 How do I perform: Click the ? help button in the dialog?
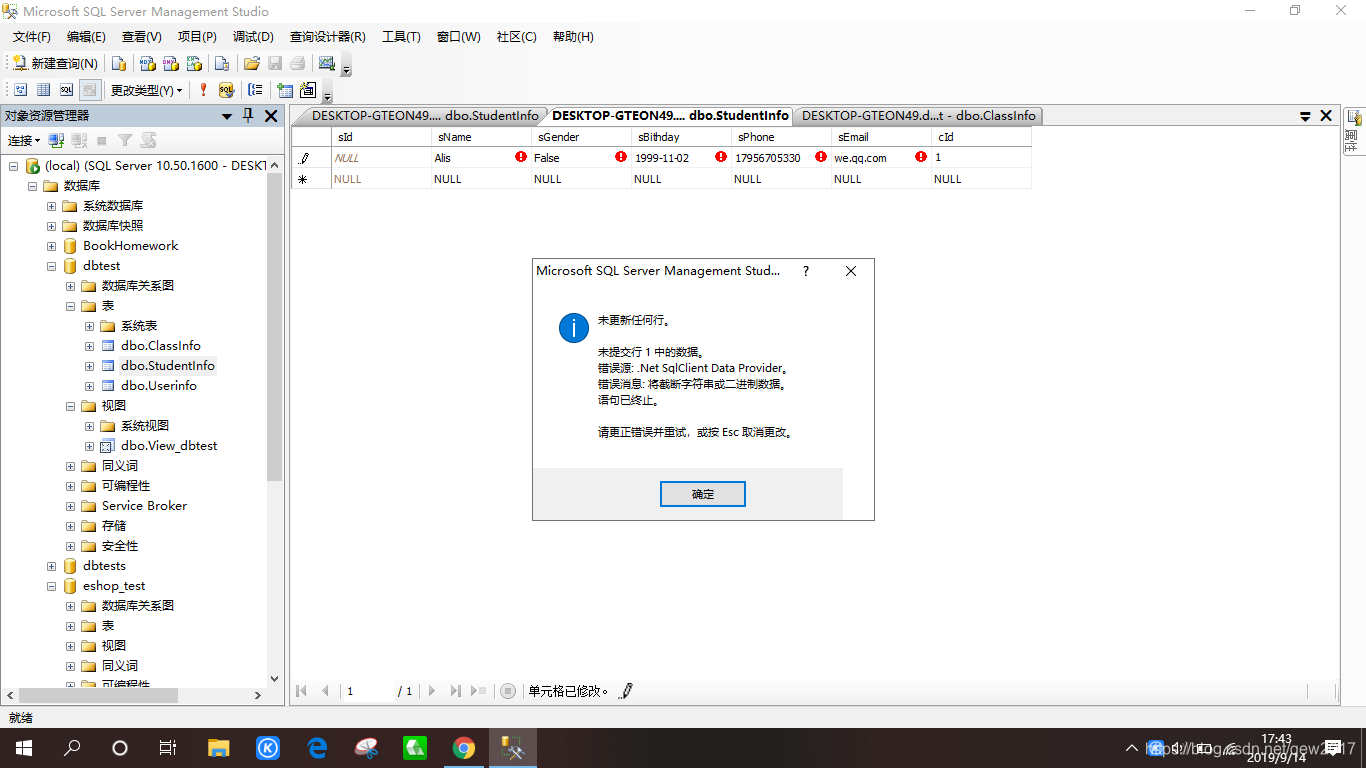tap(806, 271)
